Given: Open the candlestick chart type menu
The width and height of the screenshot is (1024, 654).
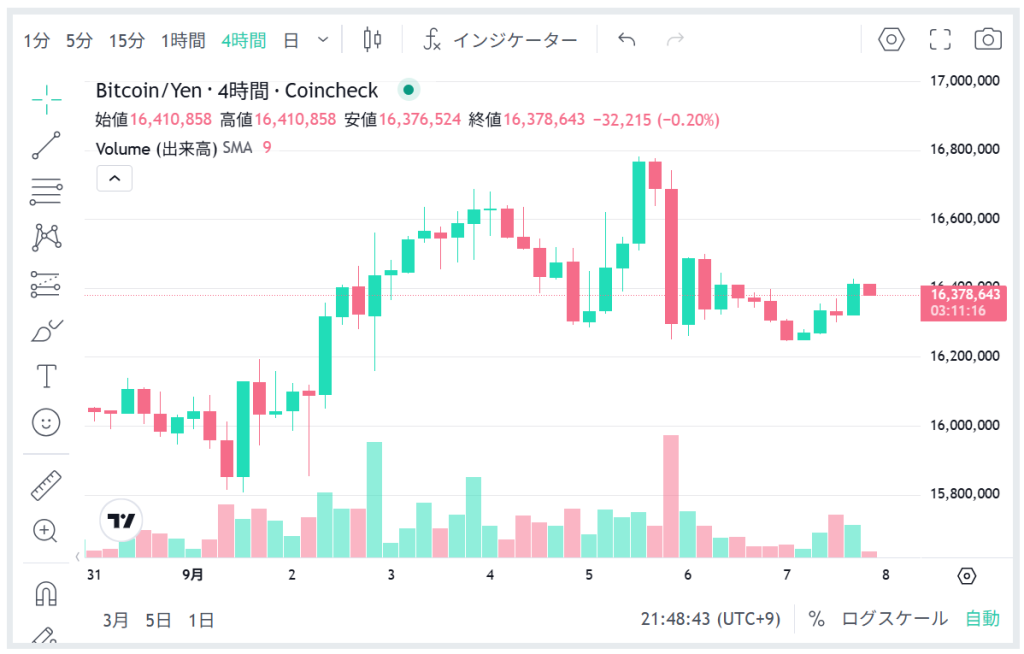Looking at the screenshot, I should 372,40.
